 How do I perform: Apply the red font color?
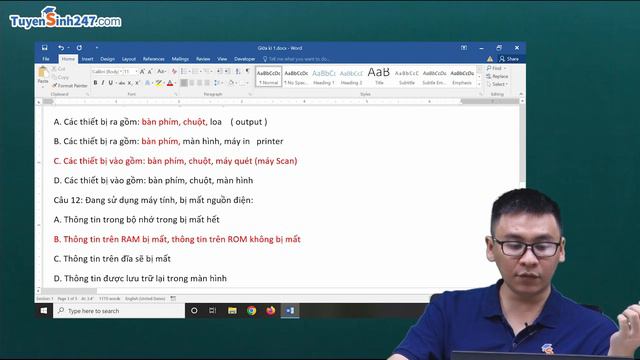coord(170,83)
